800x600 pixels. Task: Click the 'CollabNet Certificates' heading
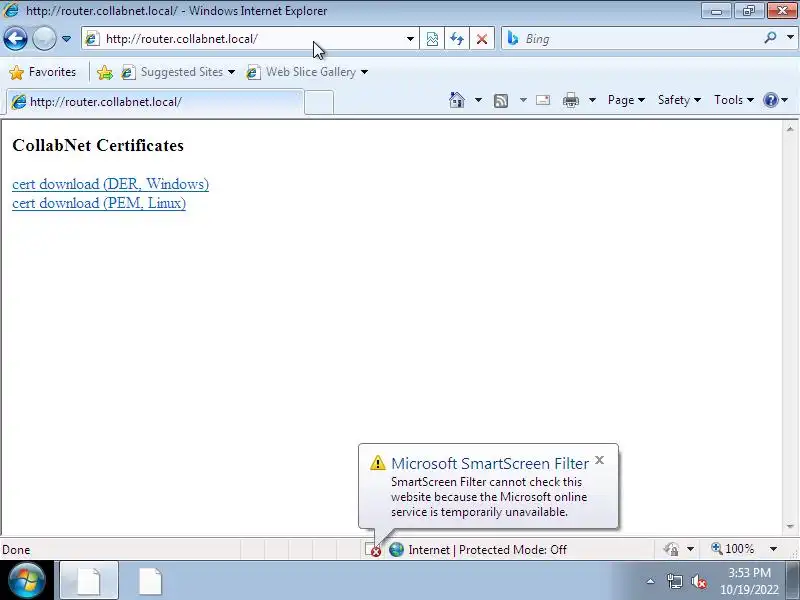(98, 145)
